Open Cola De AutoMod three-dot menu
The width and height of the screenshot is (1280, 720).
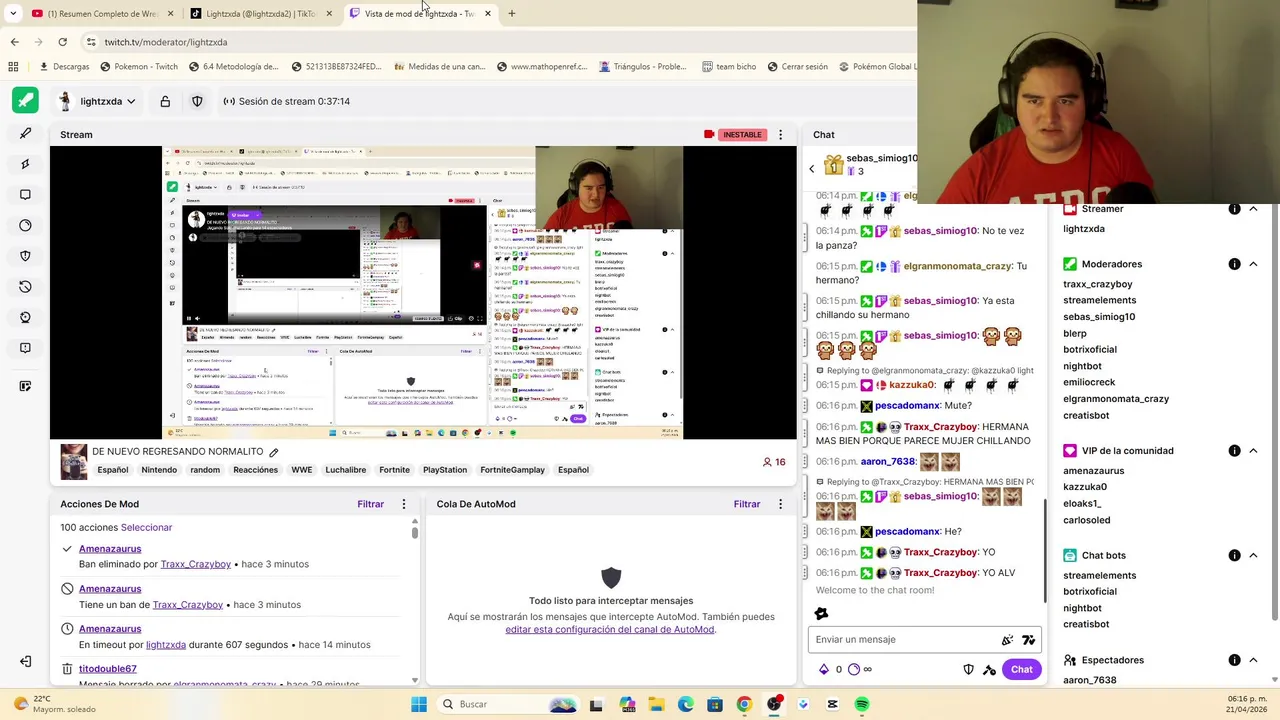[780, 504]
